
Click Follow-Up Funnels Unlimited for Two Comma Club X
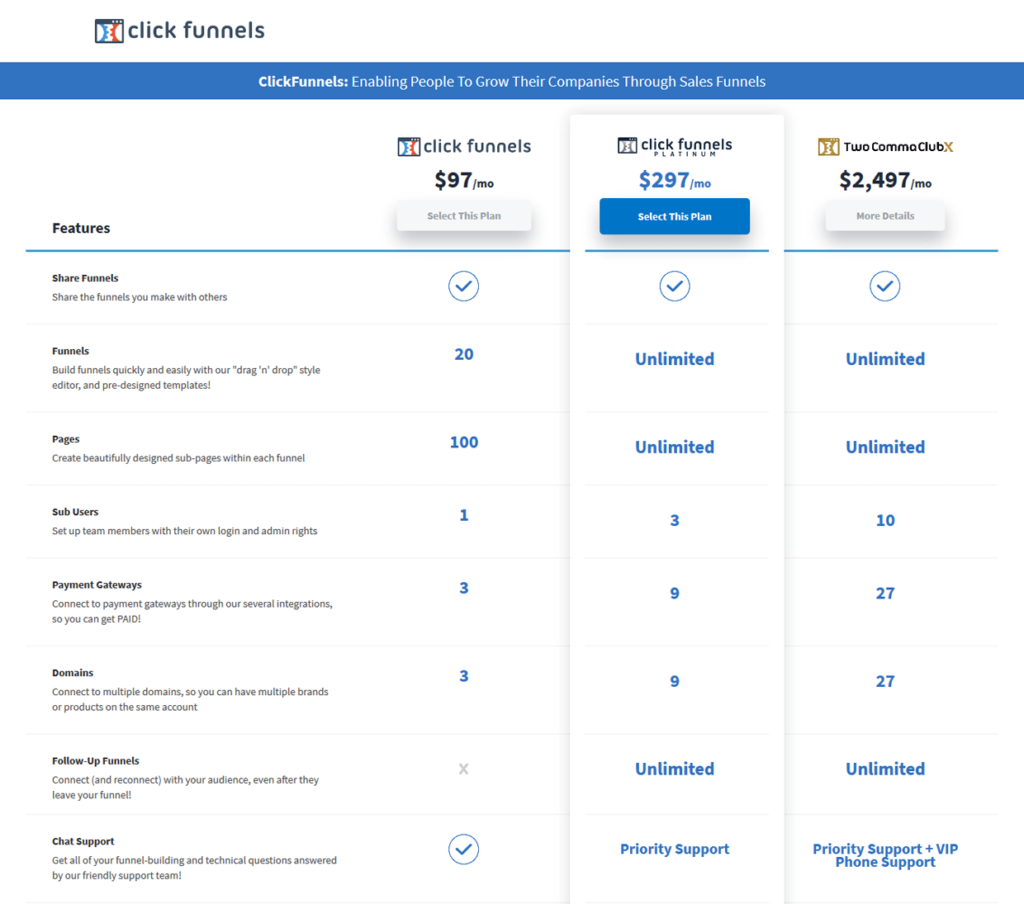tap(885, 769)
